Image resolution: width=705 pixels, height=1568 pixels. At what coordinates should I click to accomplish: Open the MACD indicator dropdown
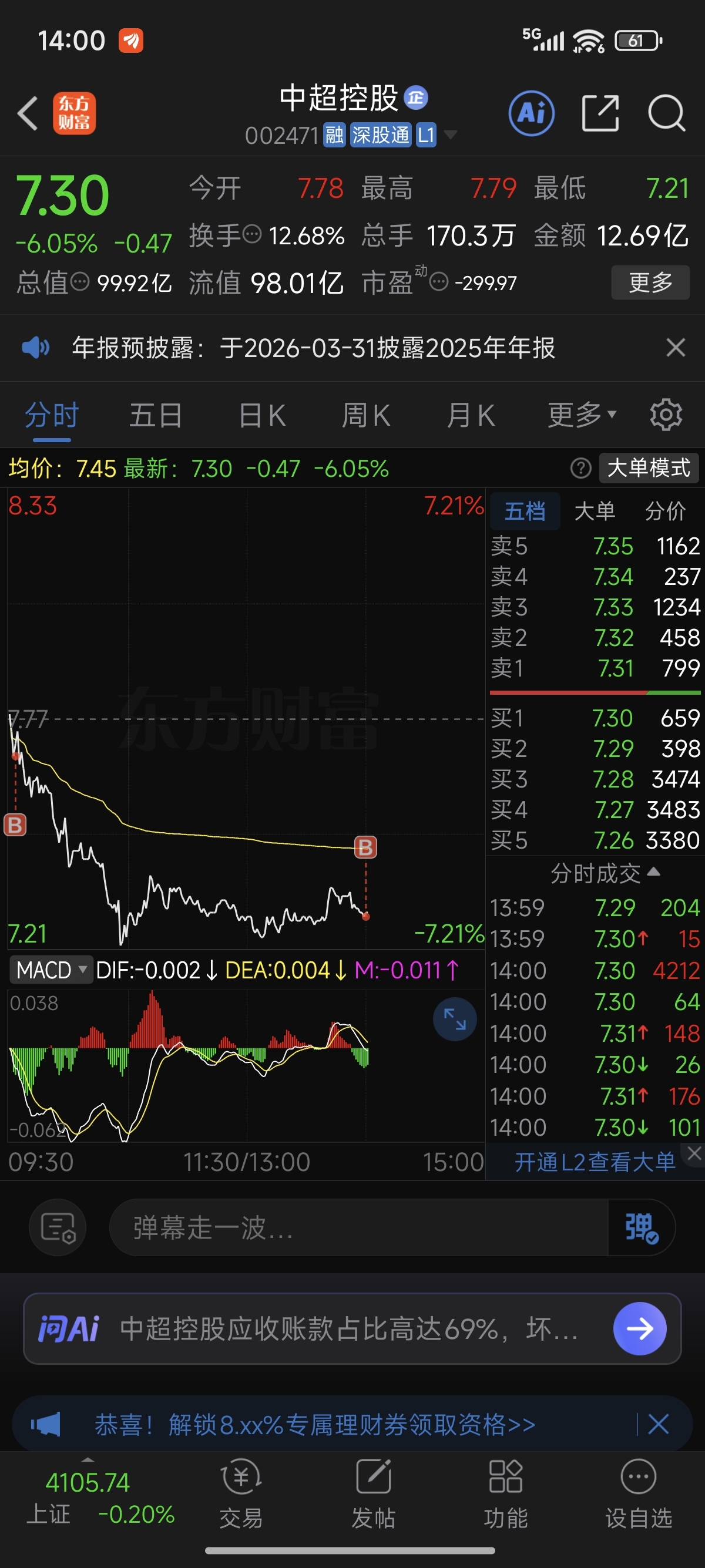(x=51, y=970)
